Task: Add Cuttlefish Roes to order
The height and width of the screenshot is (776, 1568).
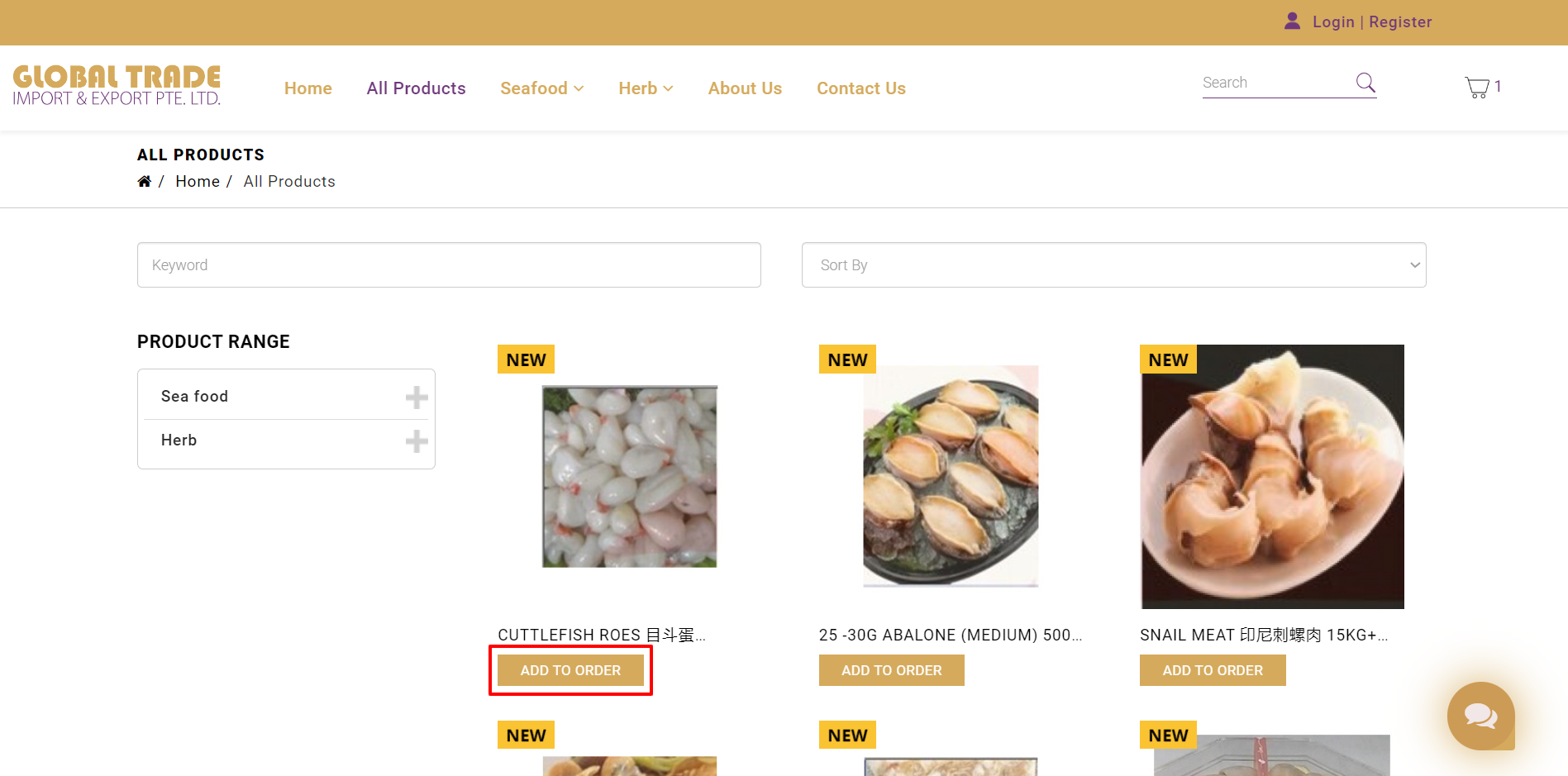Action: click(x=570, y=670)
